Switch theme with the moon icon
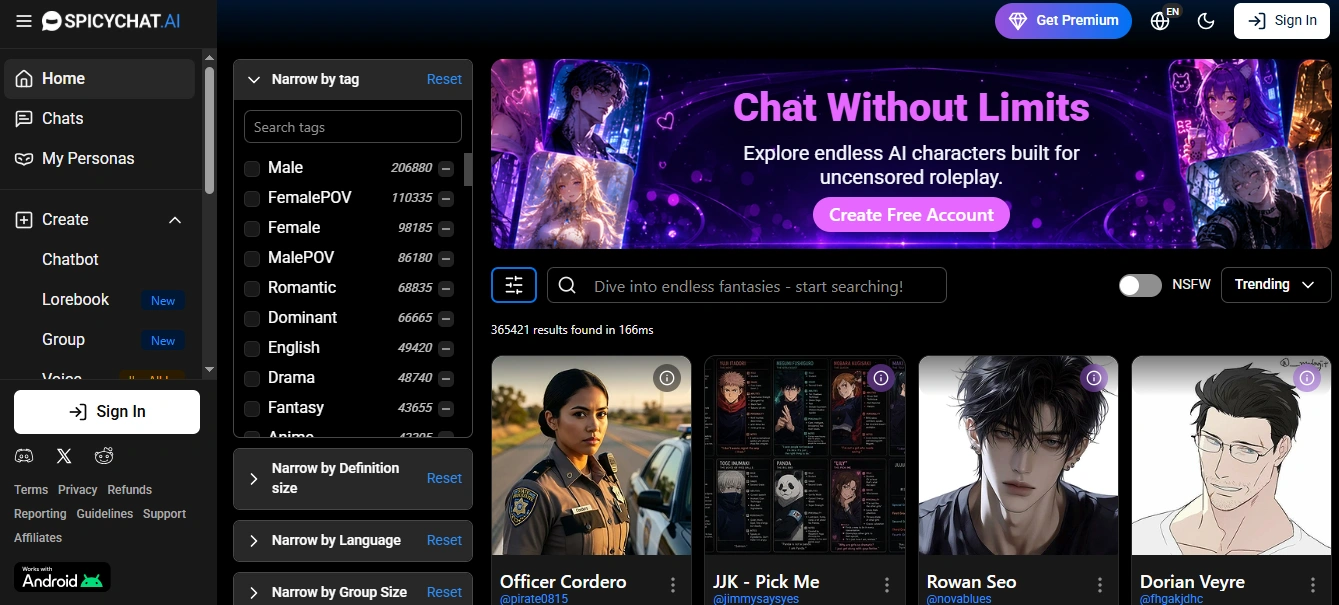Viewport: 1339px width, 605px height. [1206, 20]
